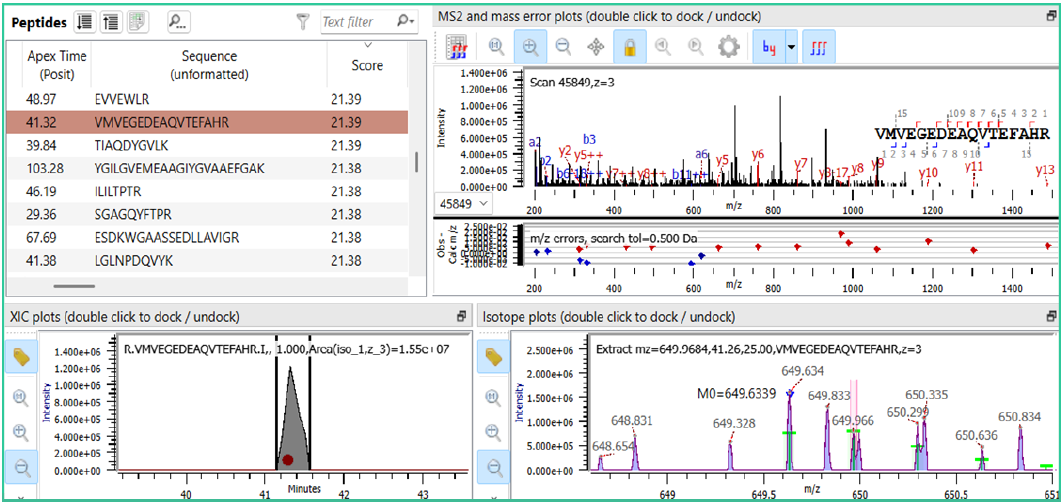Viewport: 1064px width, 502px height.
Task: Expand the b/y ion type dropdown arrow
Action: click(792, 47)
